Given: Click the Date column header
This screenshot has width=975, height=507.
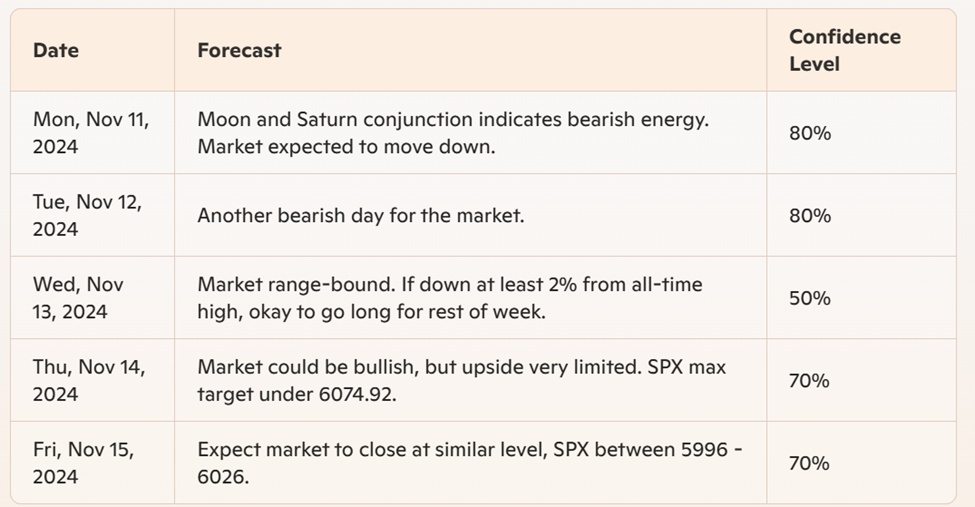Looking at the screenshot, I should click(x=56, y=50).
